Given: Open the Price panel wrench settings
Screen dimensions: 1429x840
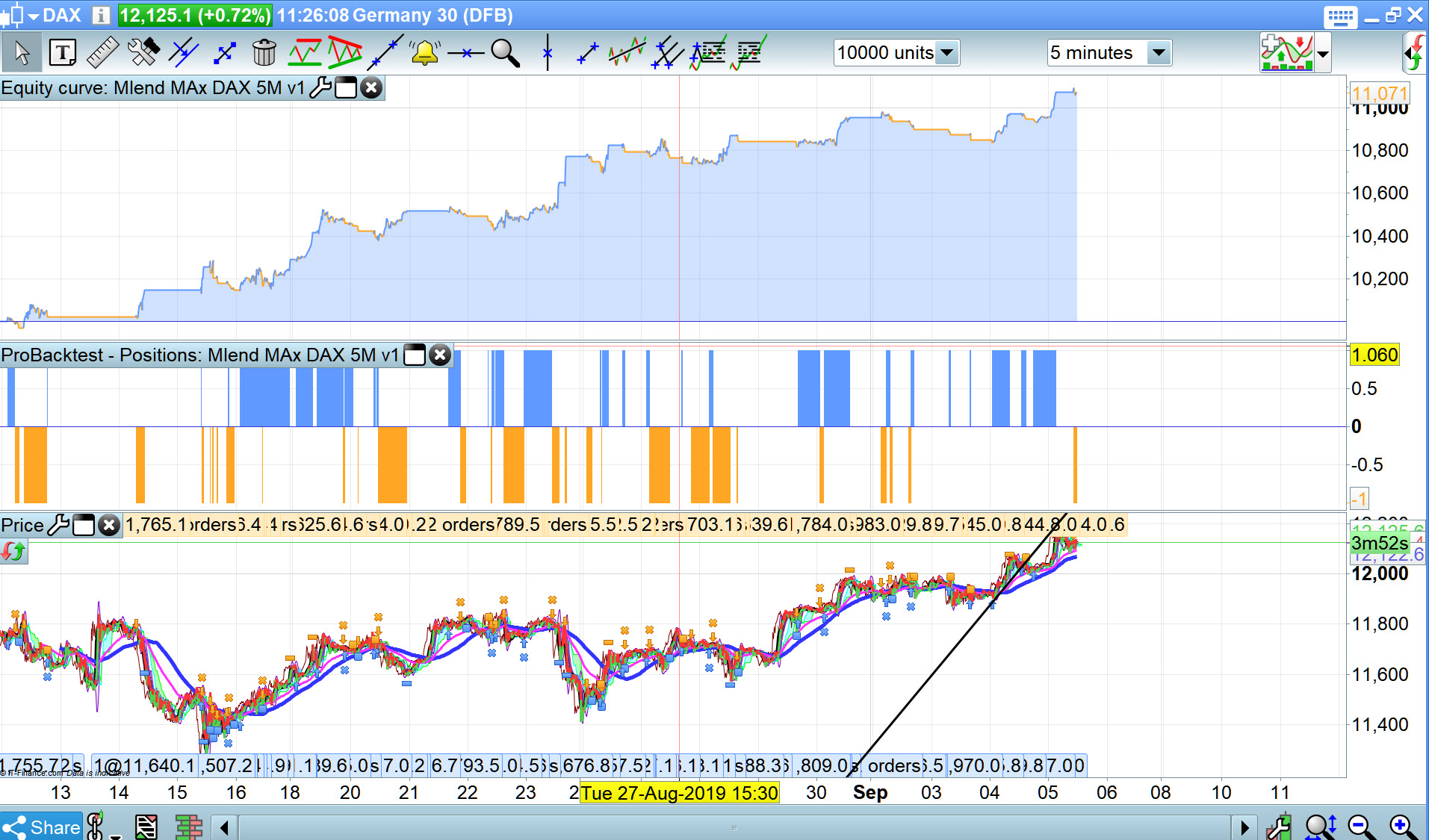Looking at the screenshot, I should click(x=59, y=526).
